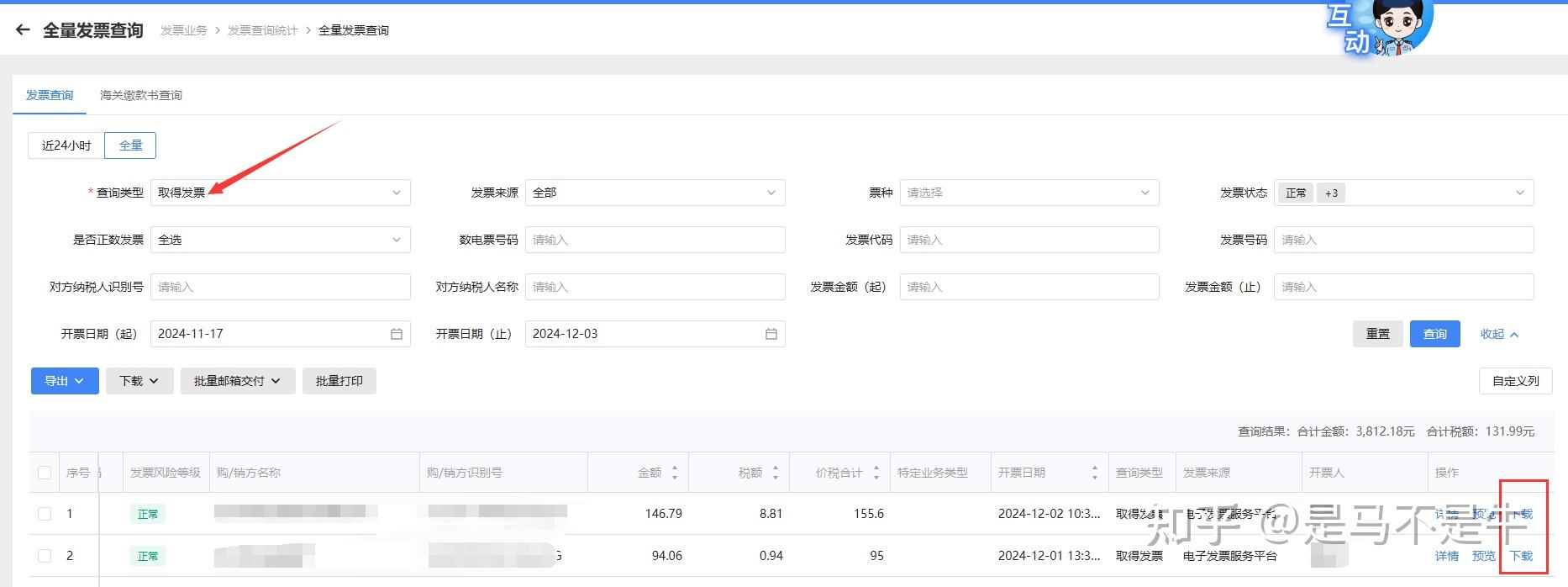Click the 开票人 column header
The image size is (1568, 587).
(1327, 473)
